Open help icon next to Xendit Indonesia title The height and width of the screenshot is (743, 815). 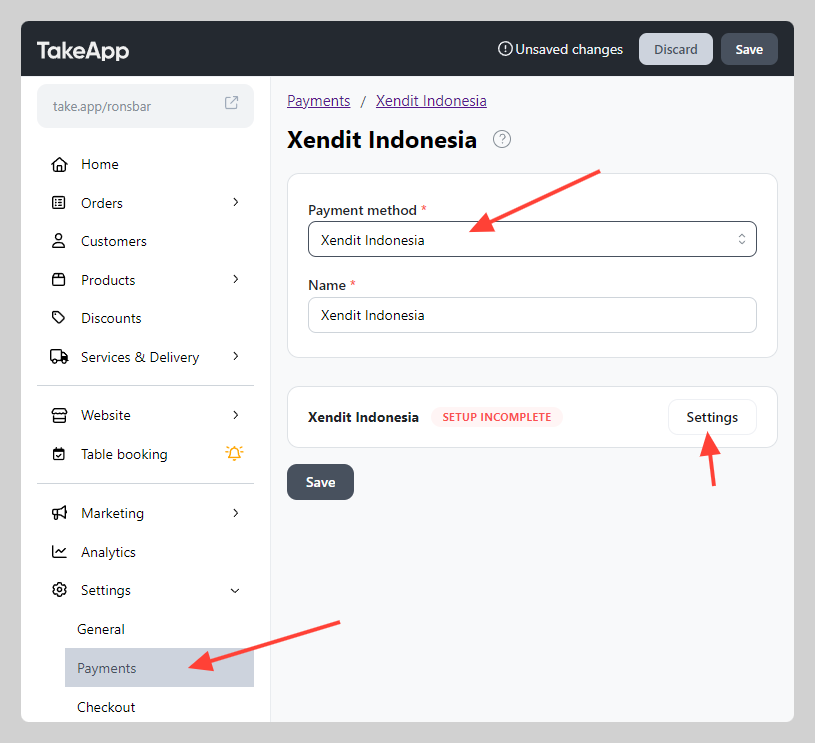[502, 139]
